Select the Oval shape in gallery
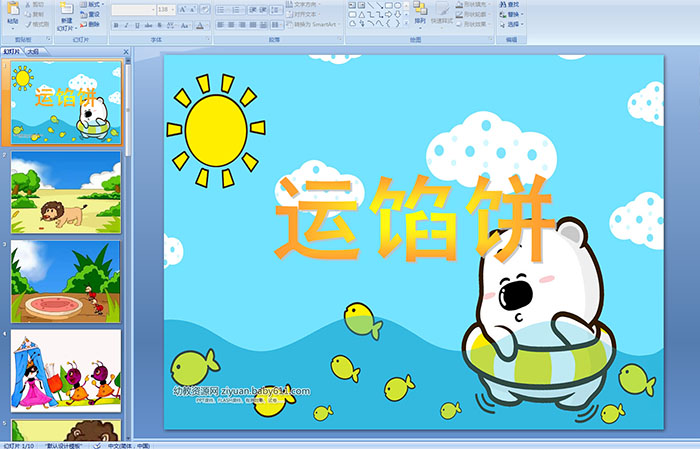Viewport: 700px width, 449px height. tap(398, 5)
